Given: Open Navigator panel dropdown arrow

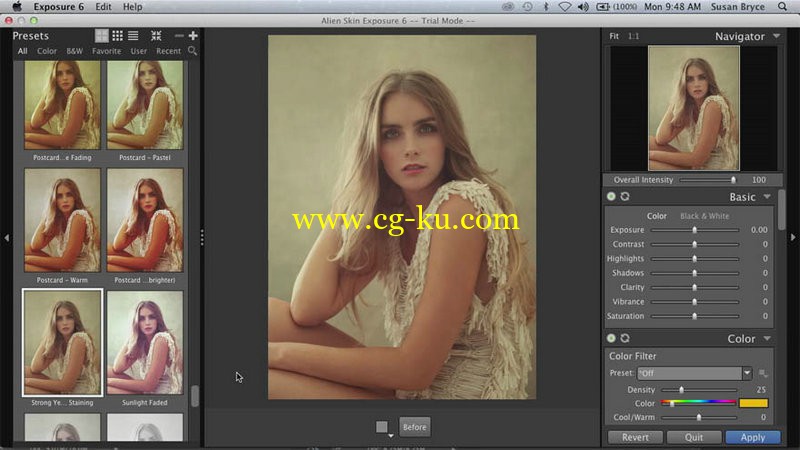Looking at the screenshot, I should (777, 36).
